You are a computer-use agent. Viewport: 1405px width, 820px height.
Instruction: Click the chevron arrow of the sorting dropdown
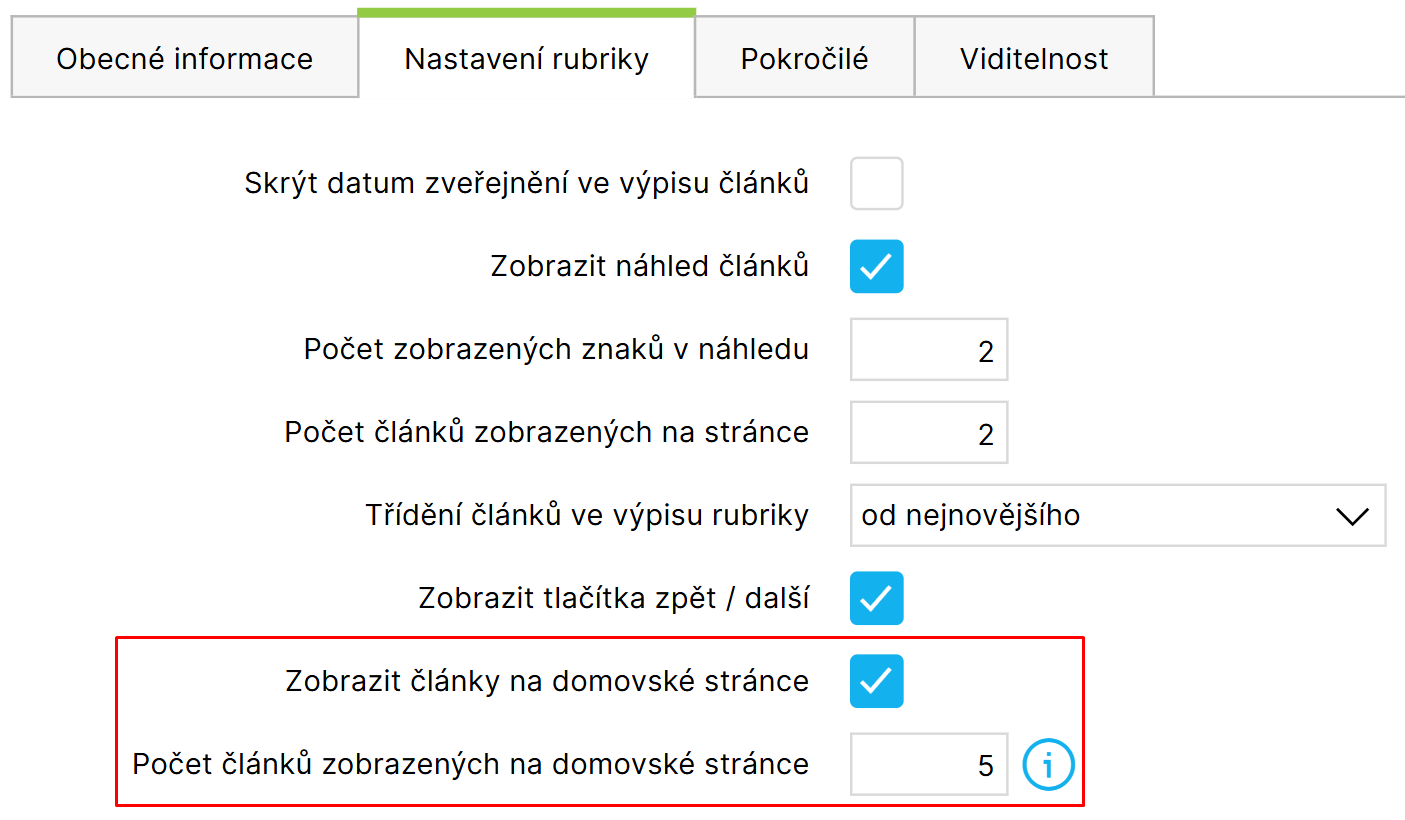pos(1351,516)
